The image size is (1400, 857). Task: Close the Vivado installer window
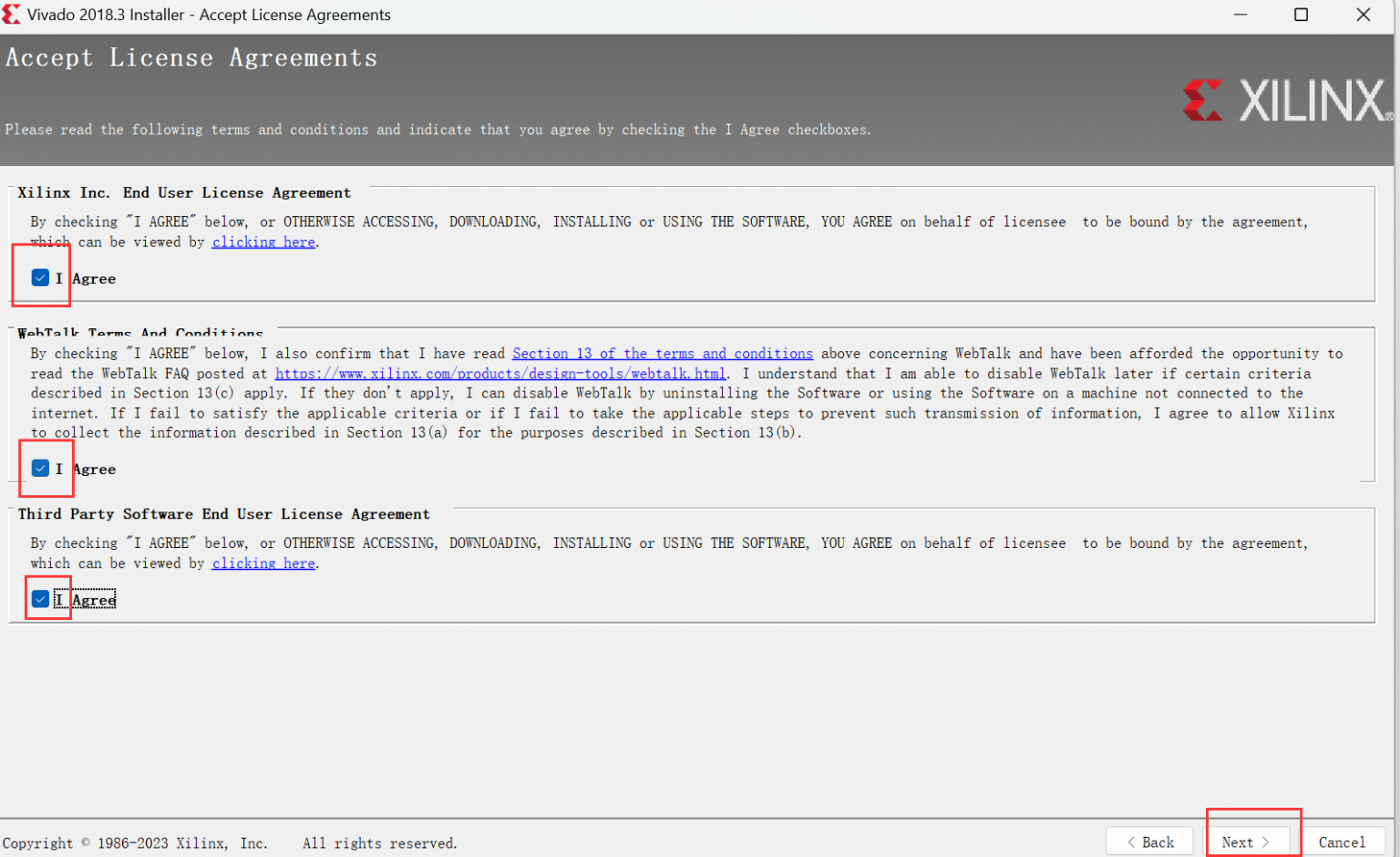[1363, 15]
